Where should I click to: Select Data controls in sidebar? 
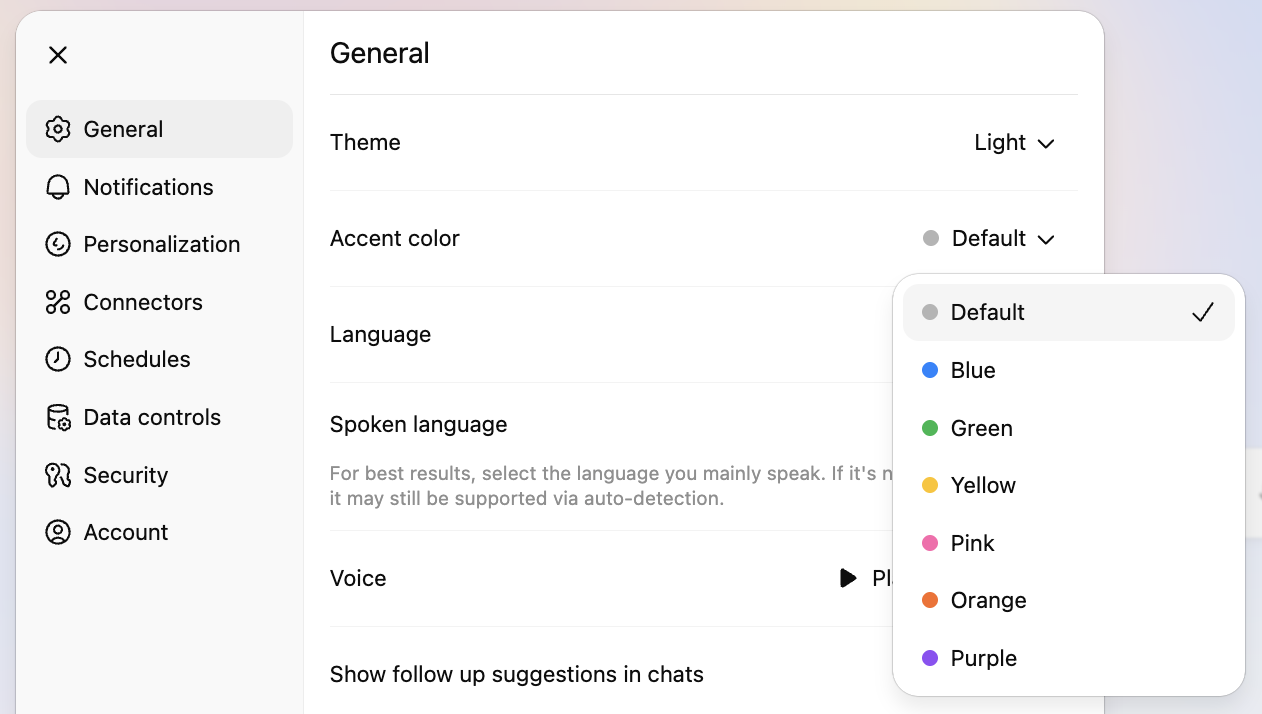pos(159,417)
